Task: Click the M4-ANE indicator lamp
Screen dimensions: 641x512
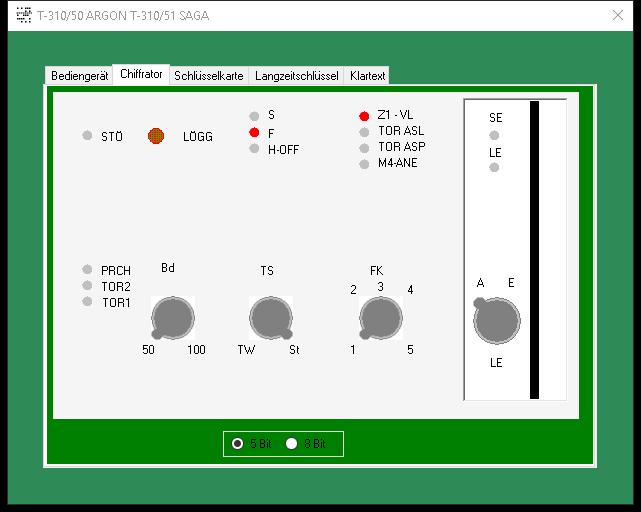Action: 364,164
